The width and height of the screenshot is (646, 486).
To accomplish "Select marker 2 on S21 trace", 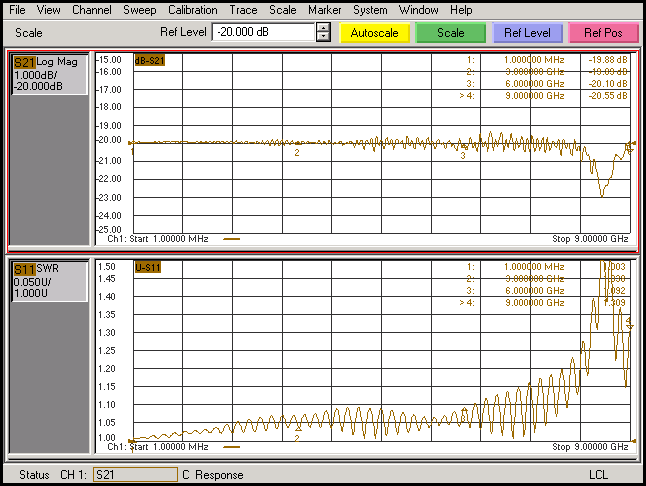I will (x=297, y=149).
